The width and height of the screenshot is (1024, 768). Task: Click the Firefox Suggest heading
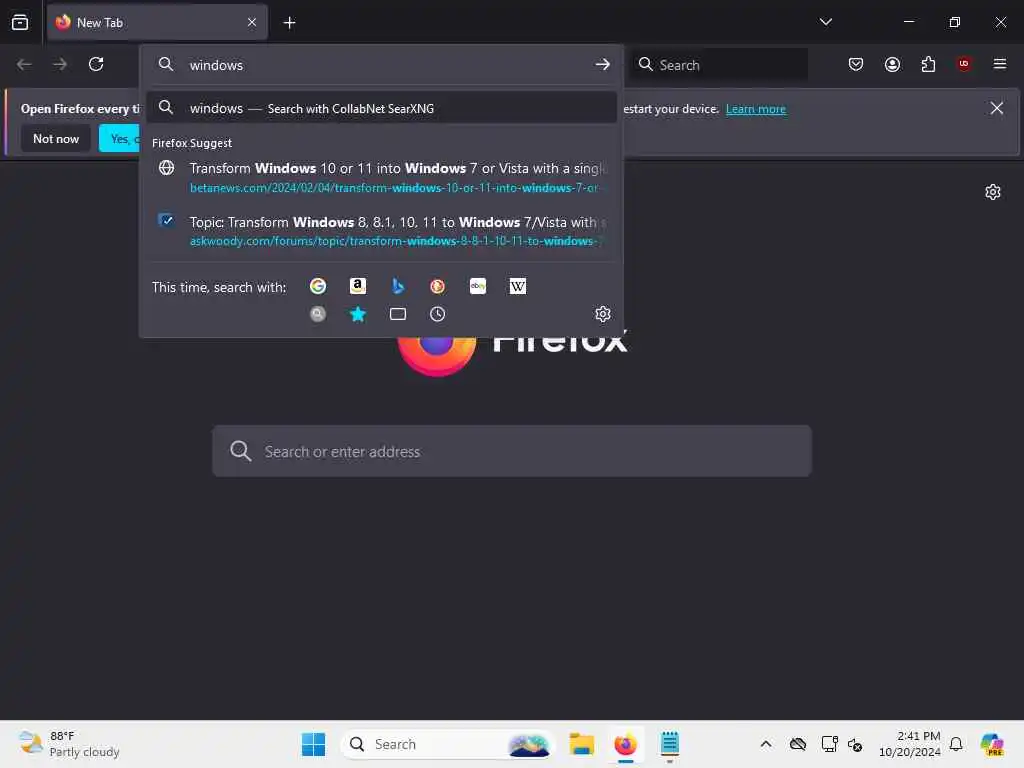(192, 143)
